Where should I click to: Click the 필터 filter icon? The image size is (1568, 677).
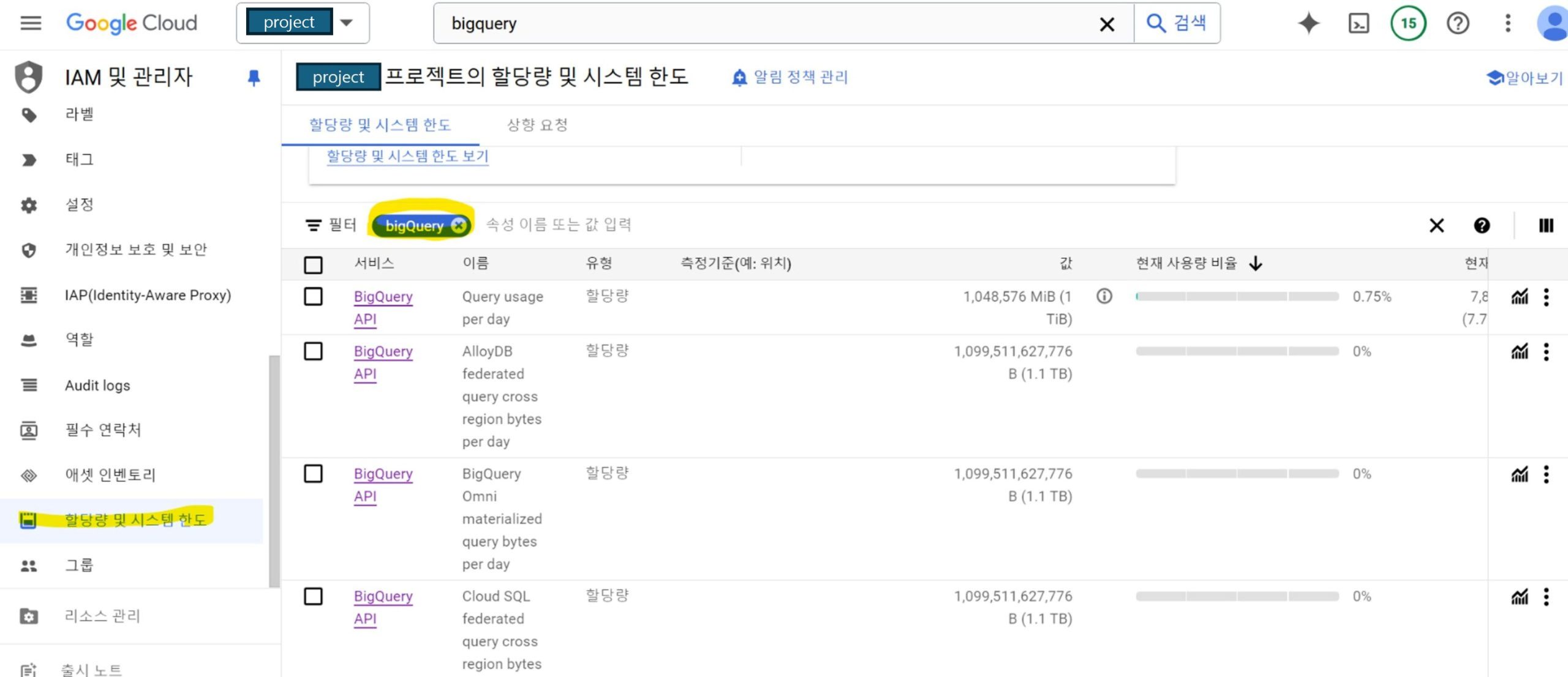coord(313,225)
